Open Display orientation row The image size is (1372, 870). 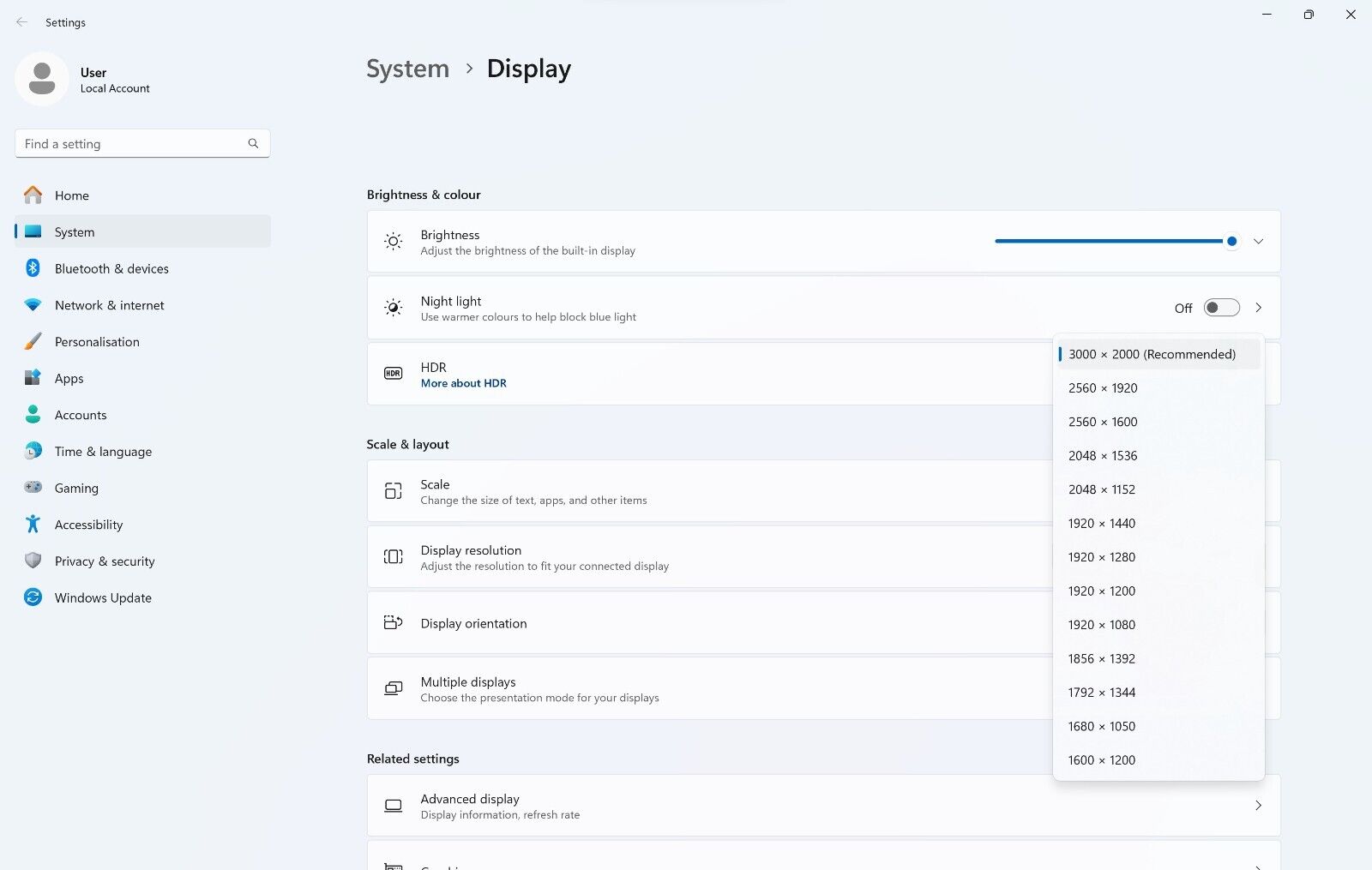coord(709,623)
